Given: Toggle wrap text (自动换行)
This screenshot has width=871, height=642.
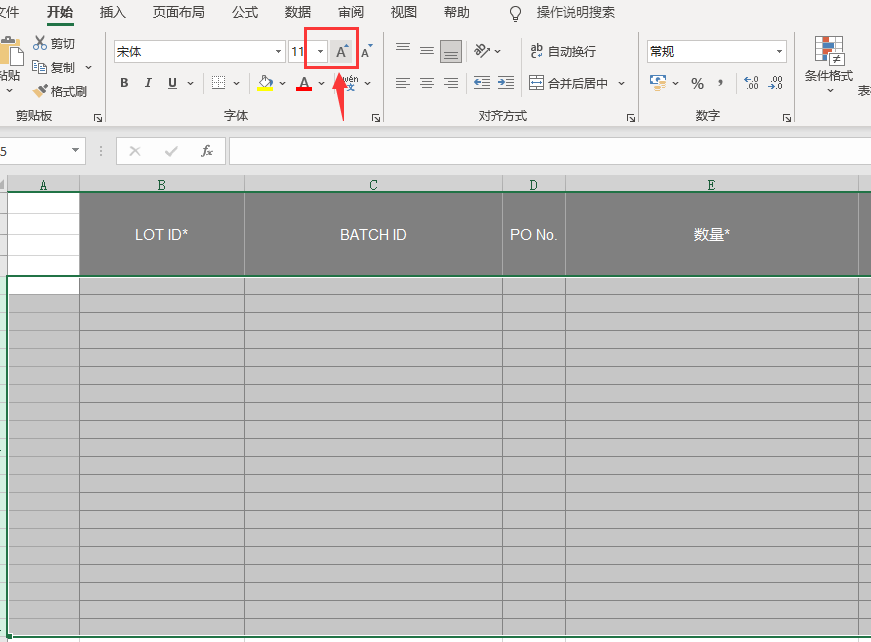Looking at the screenshot, I should [563, 51].
